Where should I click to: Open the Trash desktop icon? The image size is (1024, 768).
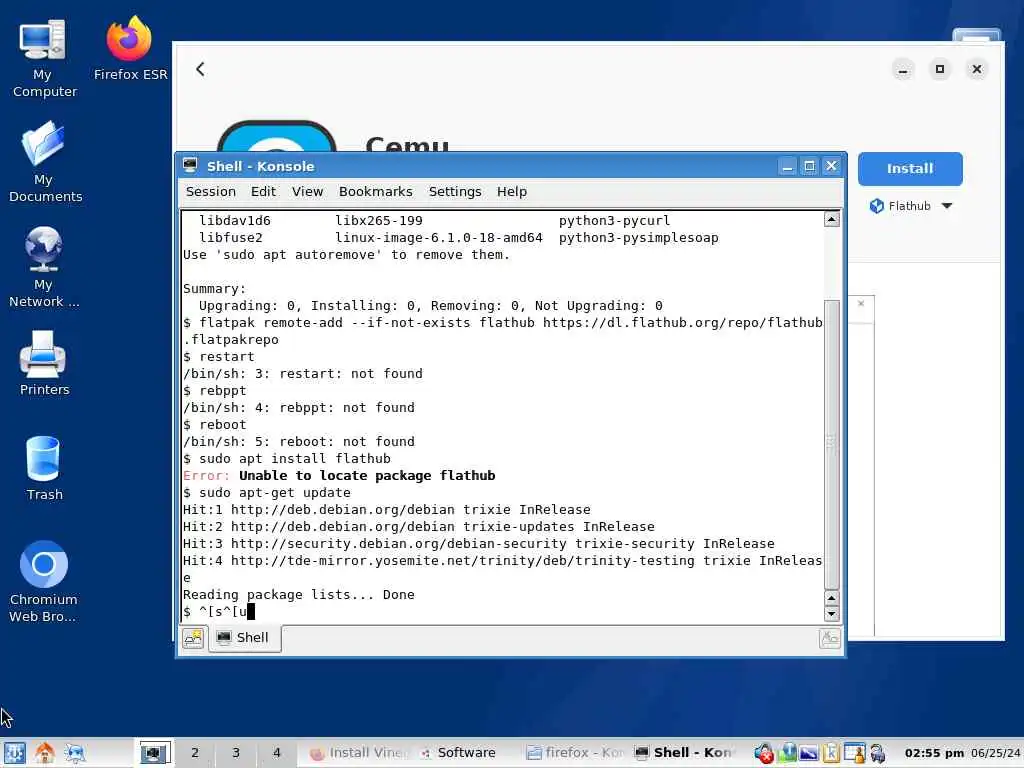44,468
